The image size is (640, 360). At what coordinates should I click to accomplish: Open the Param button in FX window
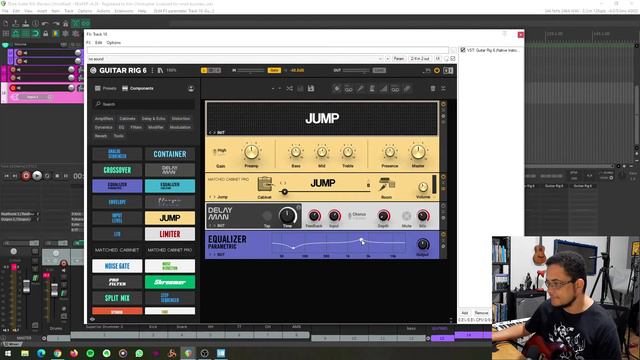pyautogui.click(x=399, y=59)
